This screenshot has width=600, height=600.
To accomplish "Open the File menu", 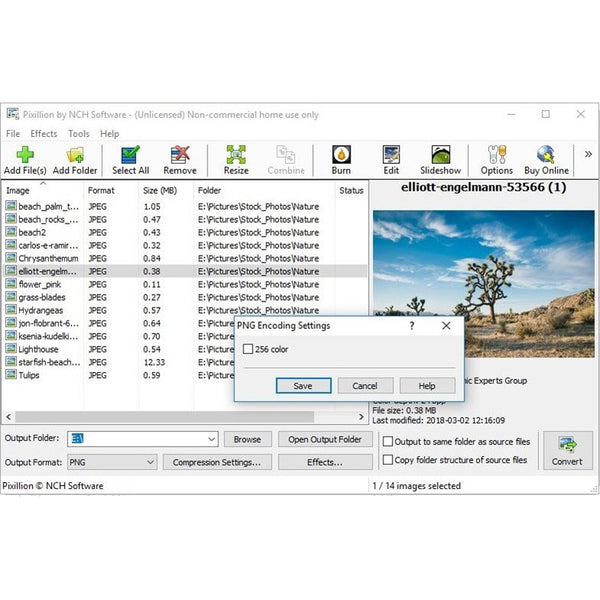I will (13, 134).
